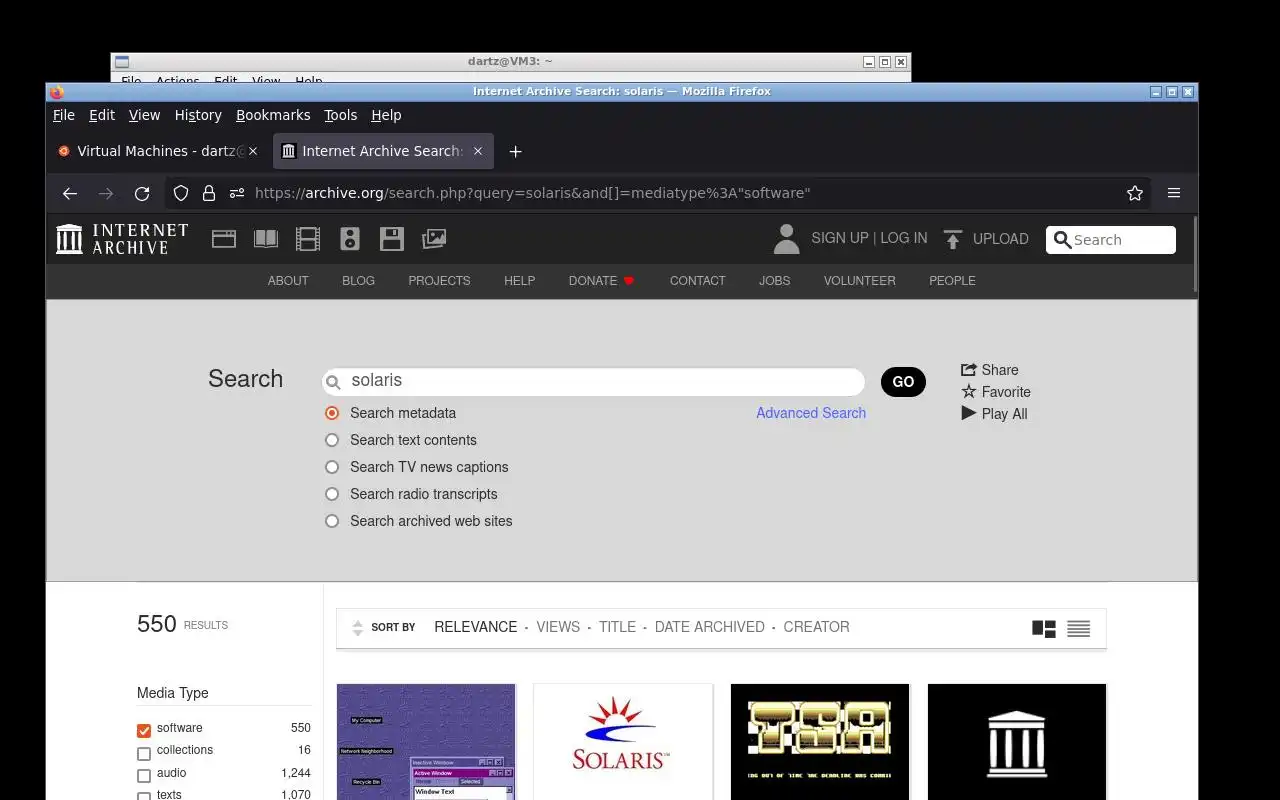
Task: Open the Solaris logo result thumbnail
Action: (x=623, y=742)
